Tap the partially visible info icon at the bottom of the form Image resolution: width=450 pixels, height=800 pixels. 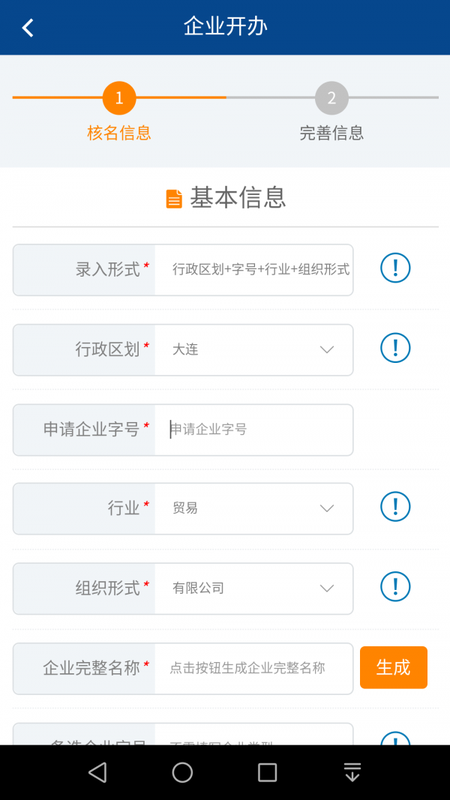pyautogui.click(x=395, y=738)
